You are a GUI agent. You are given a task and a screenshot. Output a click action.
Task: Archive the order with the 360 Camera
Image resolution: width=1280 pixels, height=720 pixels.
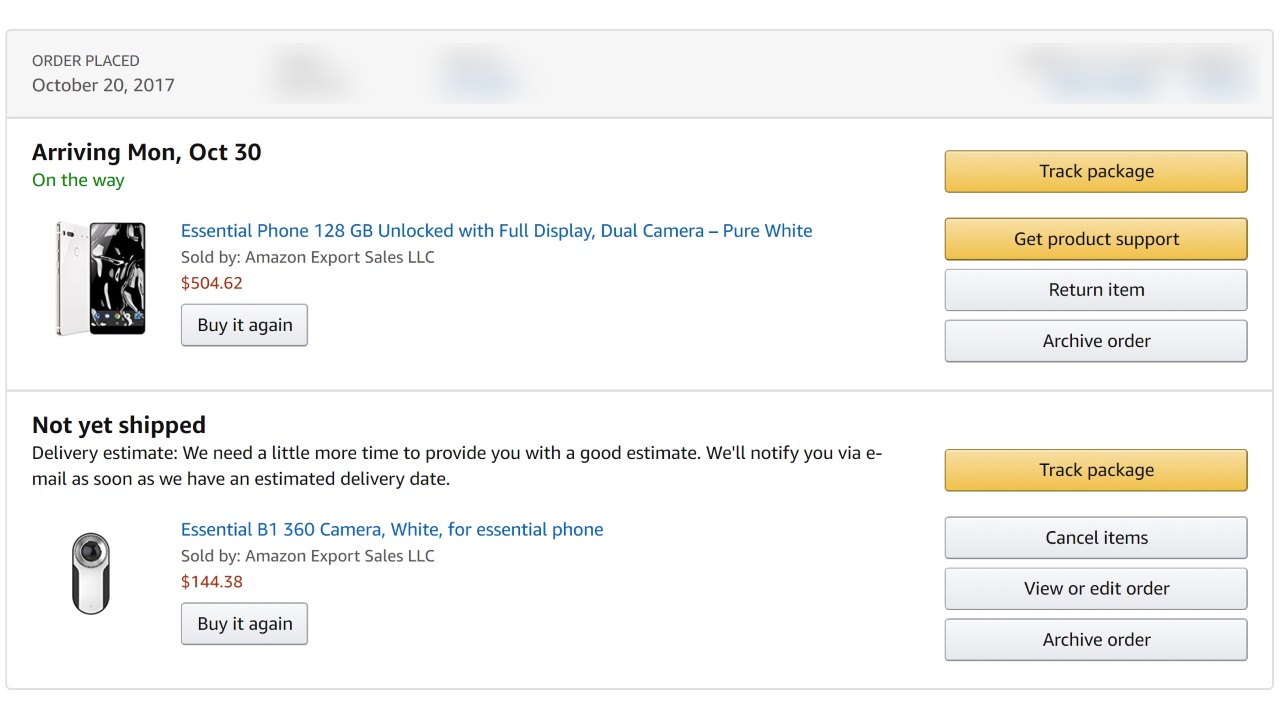(x=1096, y=640)
